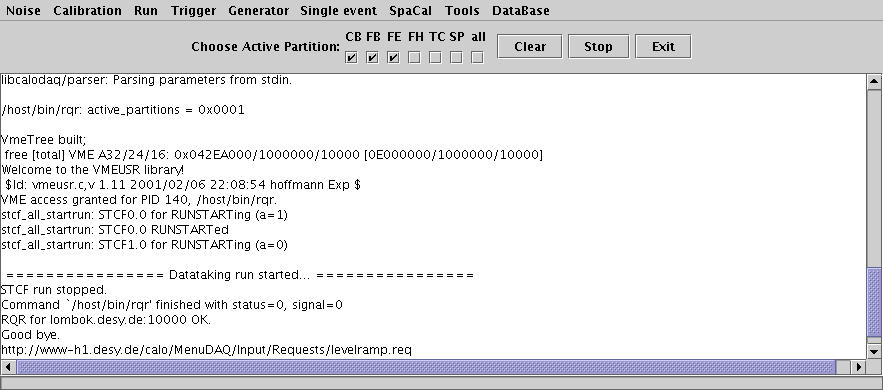Viewport: 883px width, 390px height.
Task: Click the horizontal scrollbar thumb
Action: tap(426, 367)
